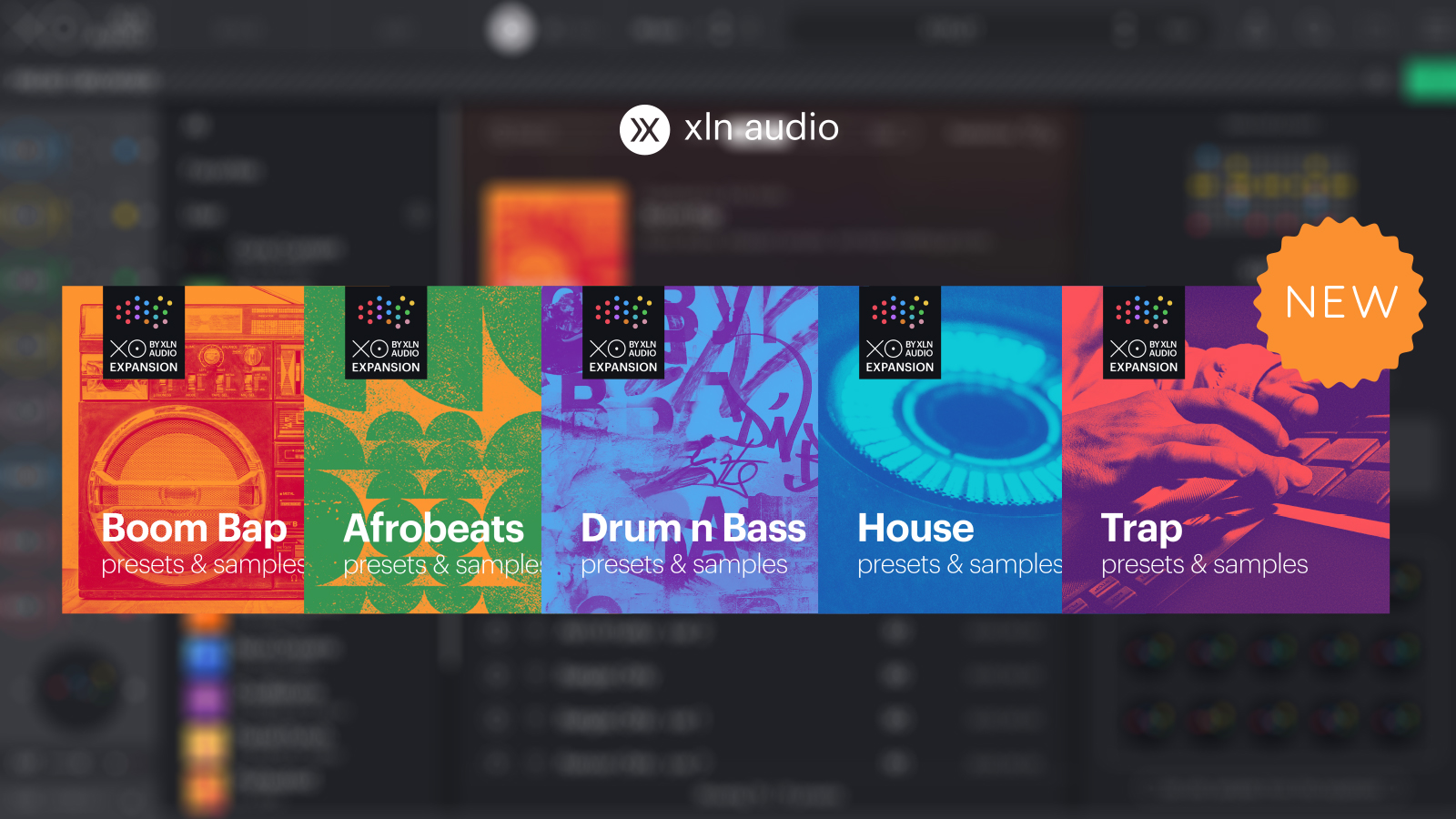1456x819 pixels.
Task: Click the XO Expansion badge on Boom Bap
Action: coord(144,332)
